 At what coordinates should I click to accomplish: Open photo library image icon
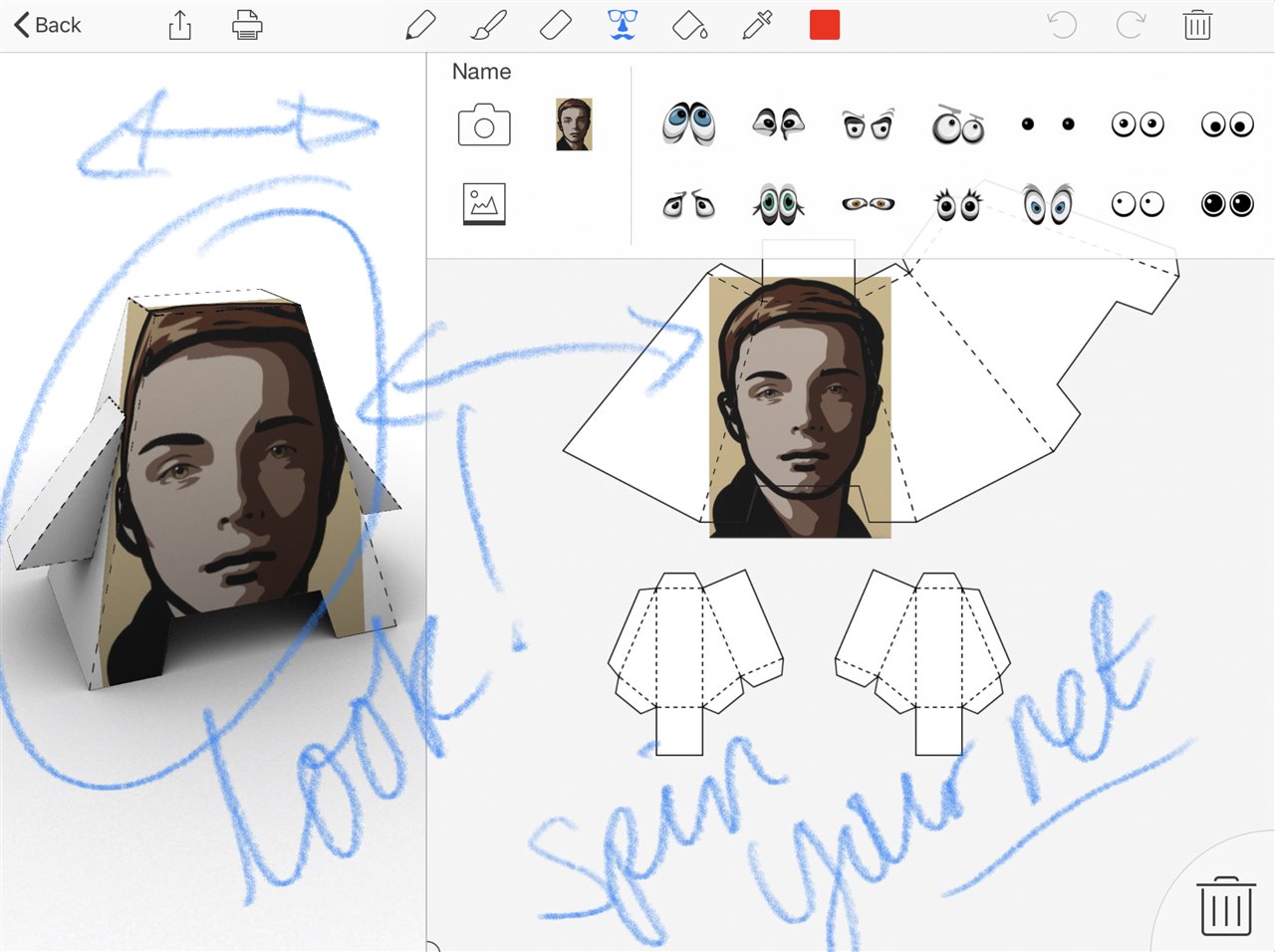click(x=484, y=204)
